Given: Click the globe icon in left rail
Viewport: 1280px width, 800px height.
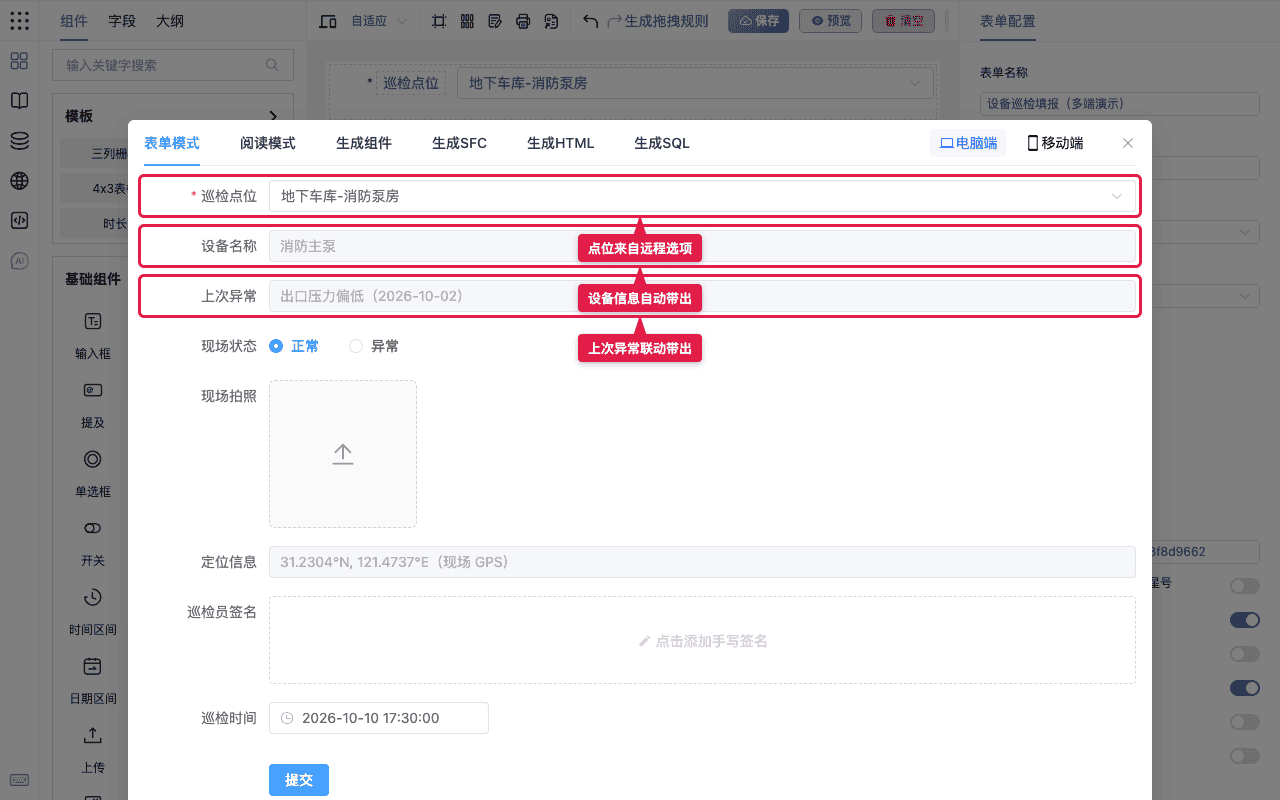Looking at the screenshot, I should (19, 181).
